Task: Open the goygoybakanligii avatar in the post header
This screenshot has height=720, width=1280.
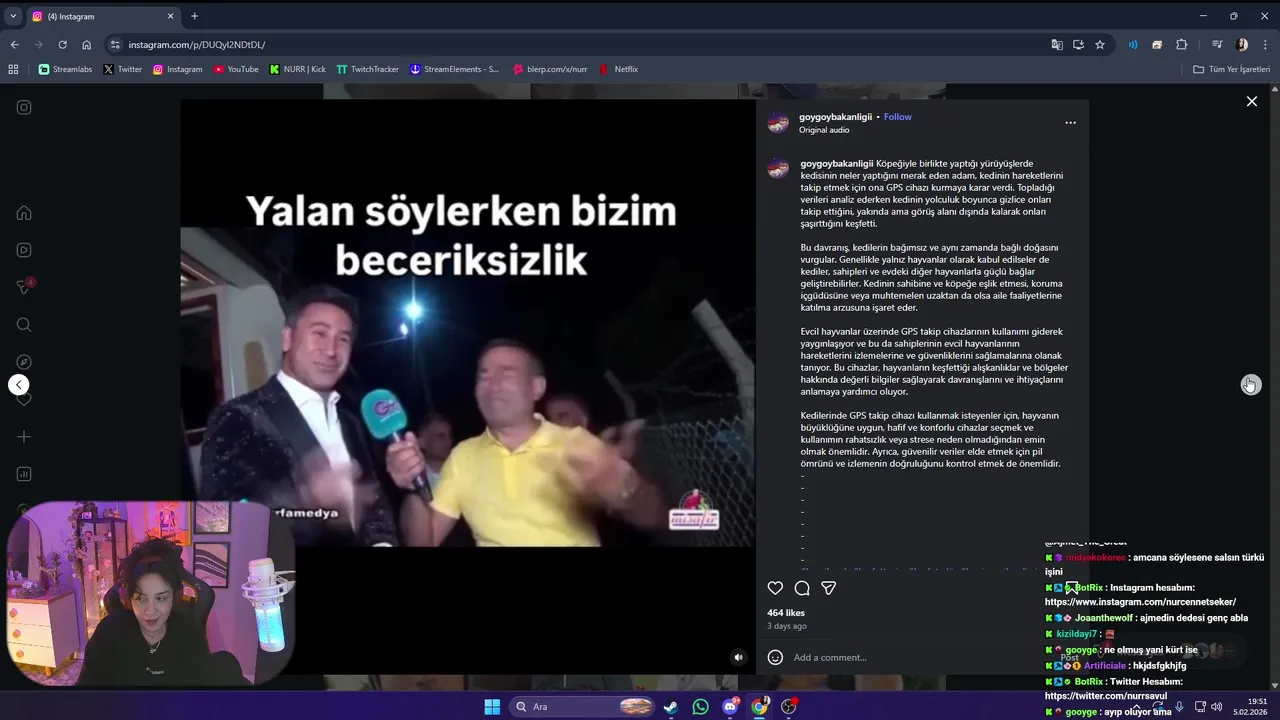Action: 778,123
